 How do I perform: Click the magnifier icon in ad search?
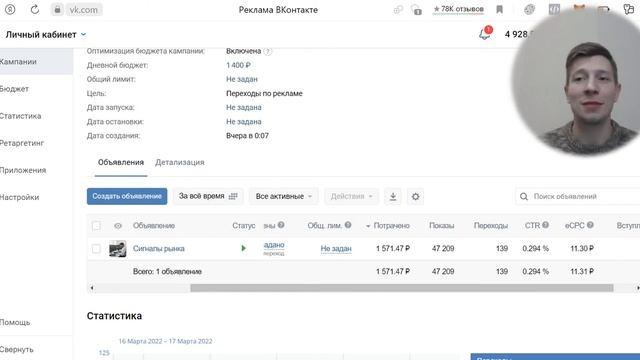click(524, 197)
